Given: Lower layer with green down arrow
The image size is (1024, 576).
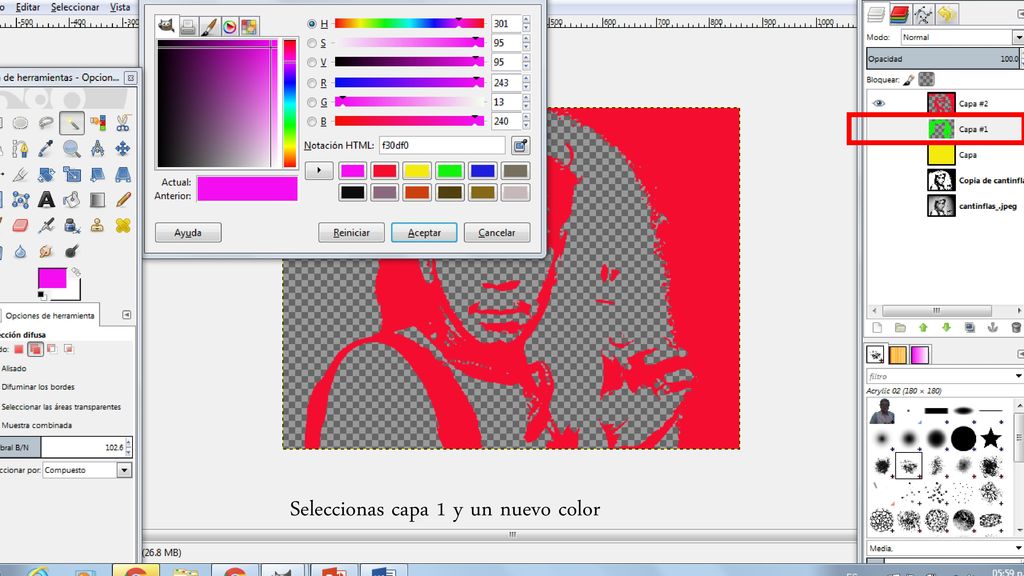Looking at the screenshot, I should (x=946, y=328).
